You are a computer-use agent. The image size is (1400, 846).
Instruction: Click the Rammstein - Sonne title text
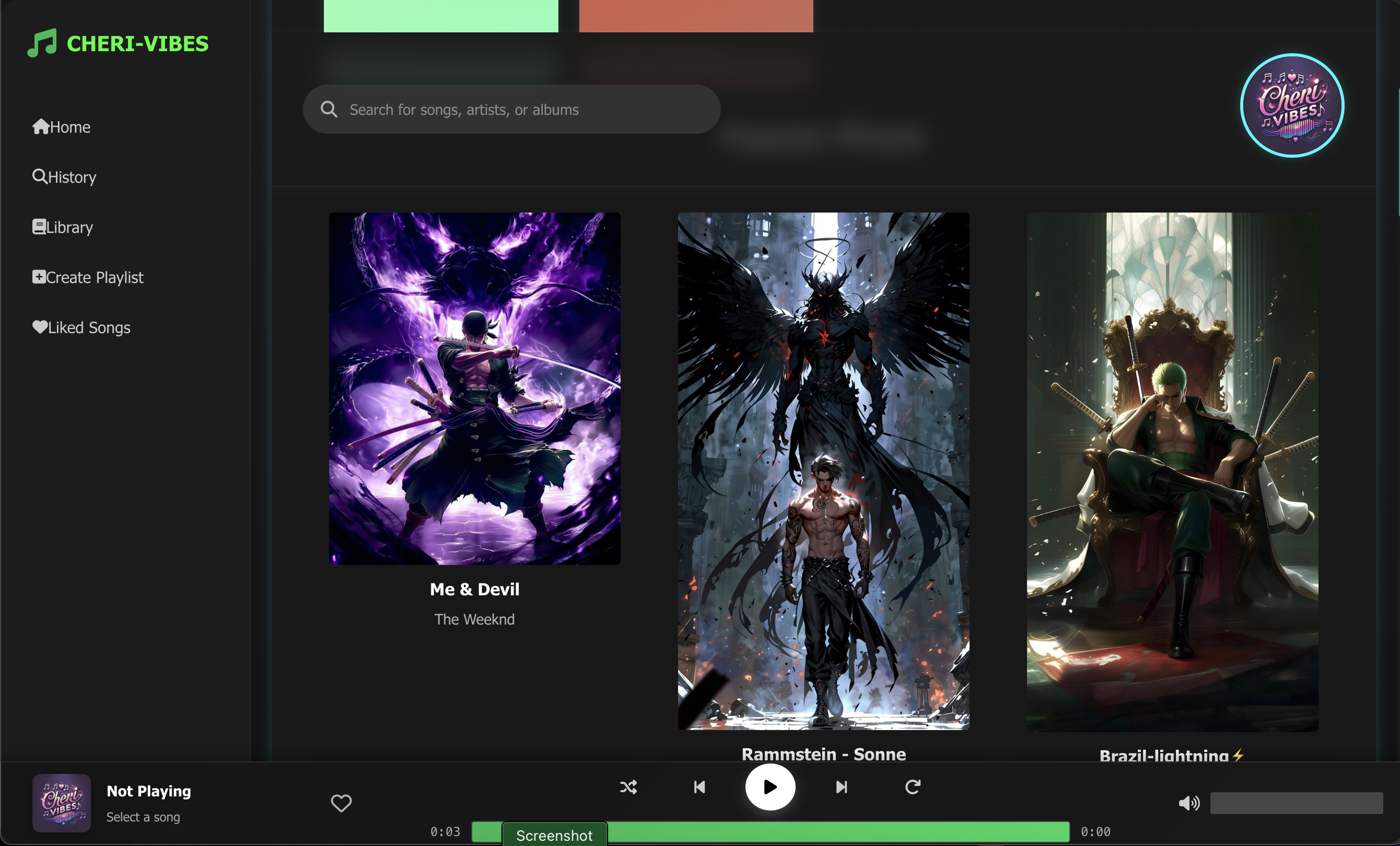pos(823,754)
